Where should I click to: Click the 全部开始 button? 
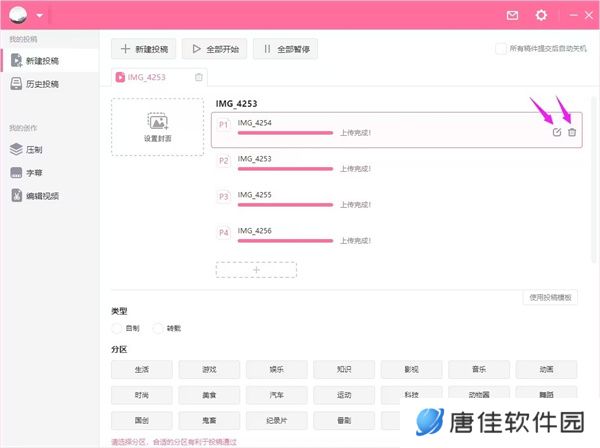click(x=215, y=49)
